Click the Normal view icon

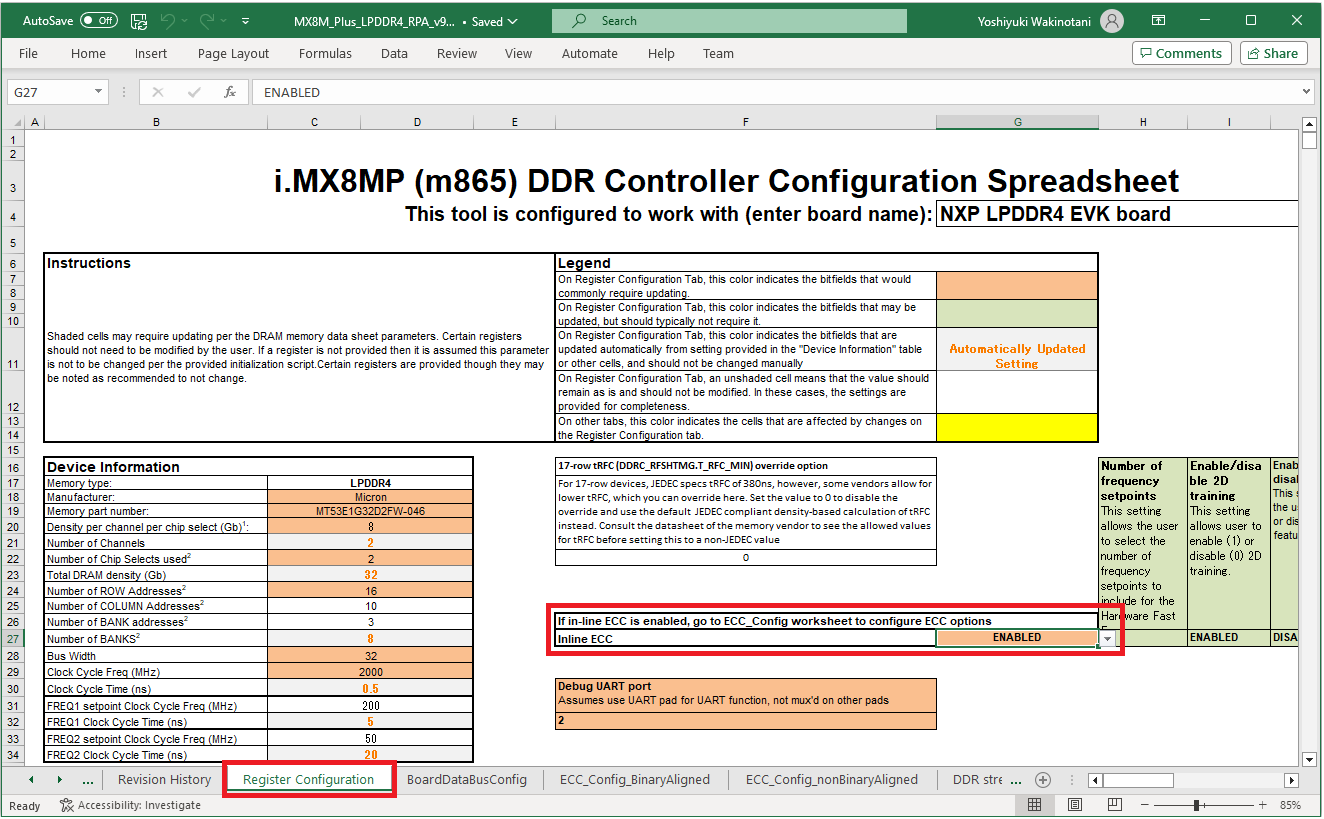pyautogui.click(x=1034, y=805)
